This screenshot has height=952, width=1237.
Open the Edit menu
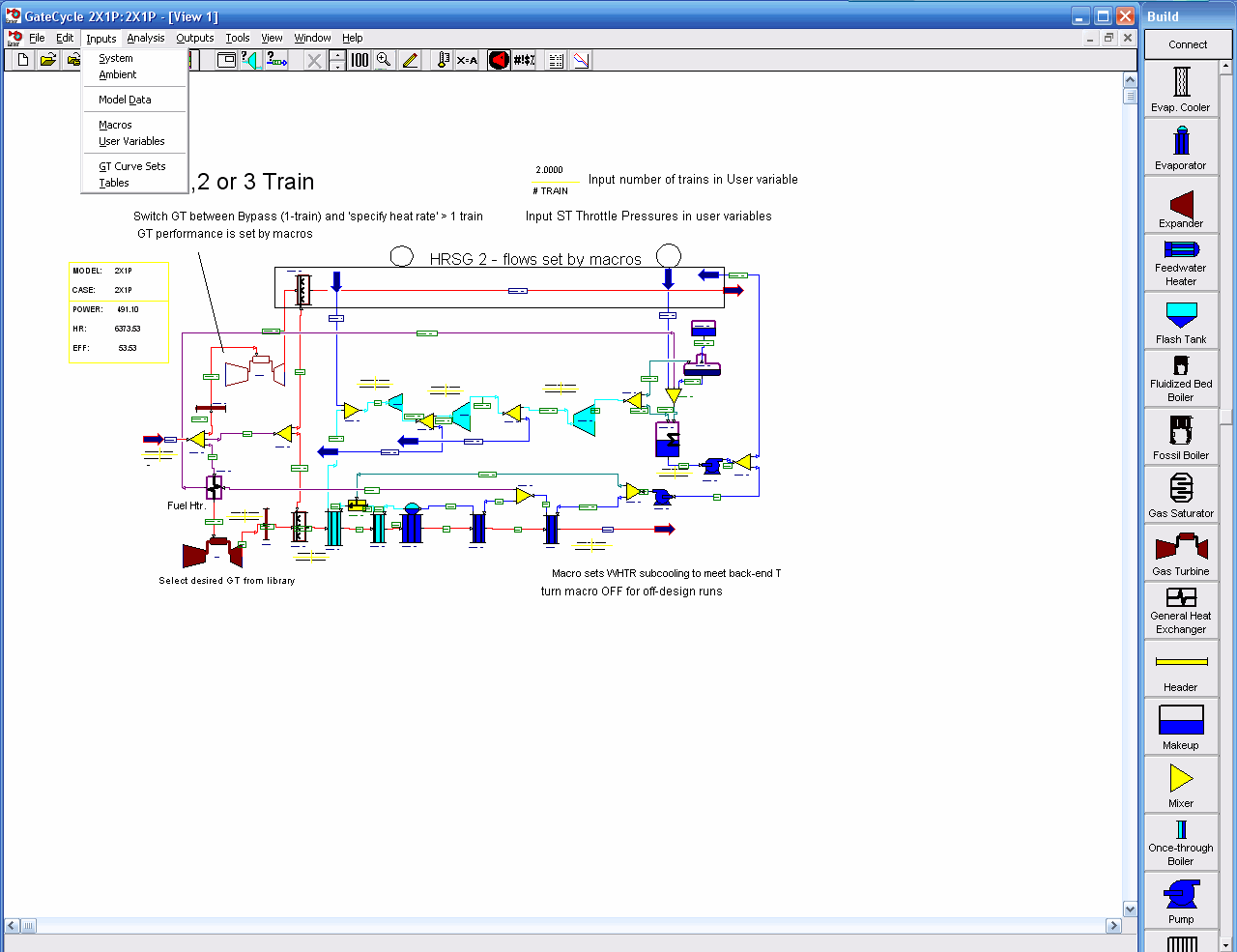click(65, 39)
